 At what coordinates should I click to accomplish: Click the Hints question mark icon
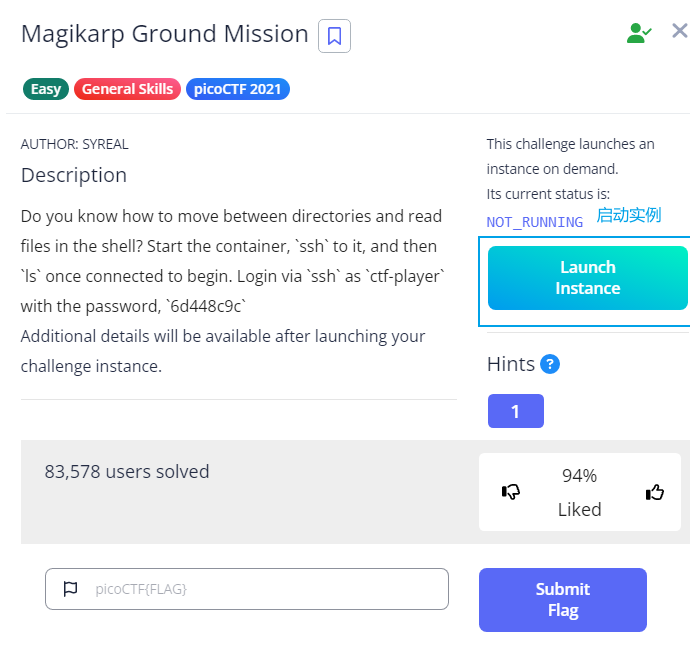(x=550, y=364)
